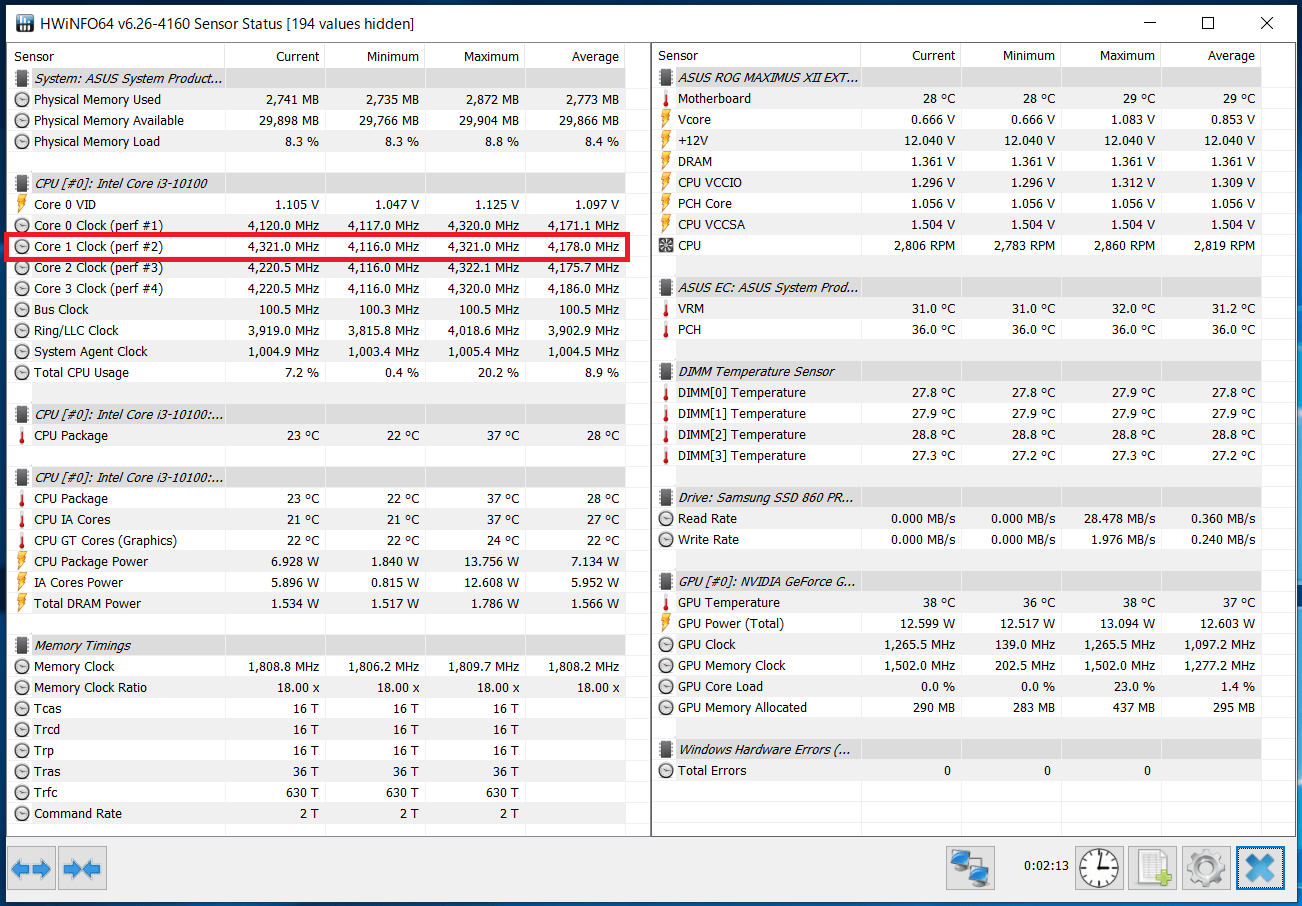Click the chip icon of ASUS ROG MAXIMUS XII EXT
This screenshot has width=1302, height=906.
click(x=666, y=77)
